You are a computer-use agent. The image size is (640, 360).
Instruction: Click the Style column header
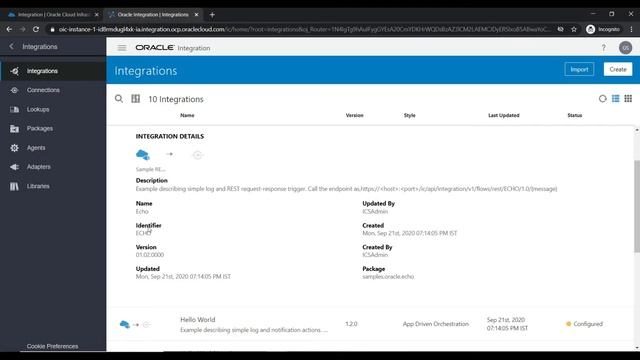(x=409, y=116)
